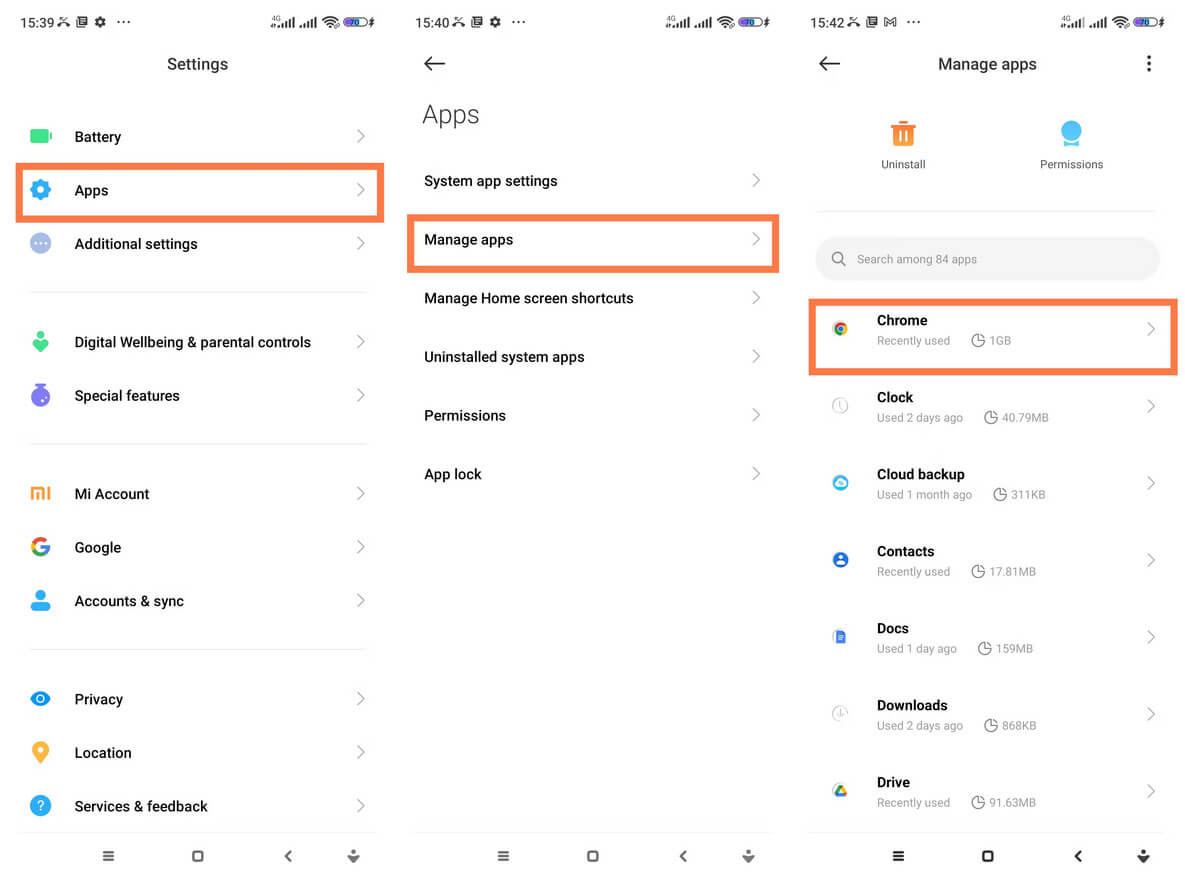Tap the recents menu button on Settings screen

[109, 857]
